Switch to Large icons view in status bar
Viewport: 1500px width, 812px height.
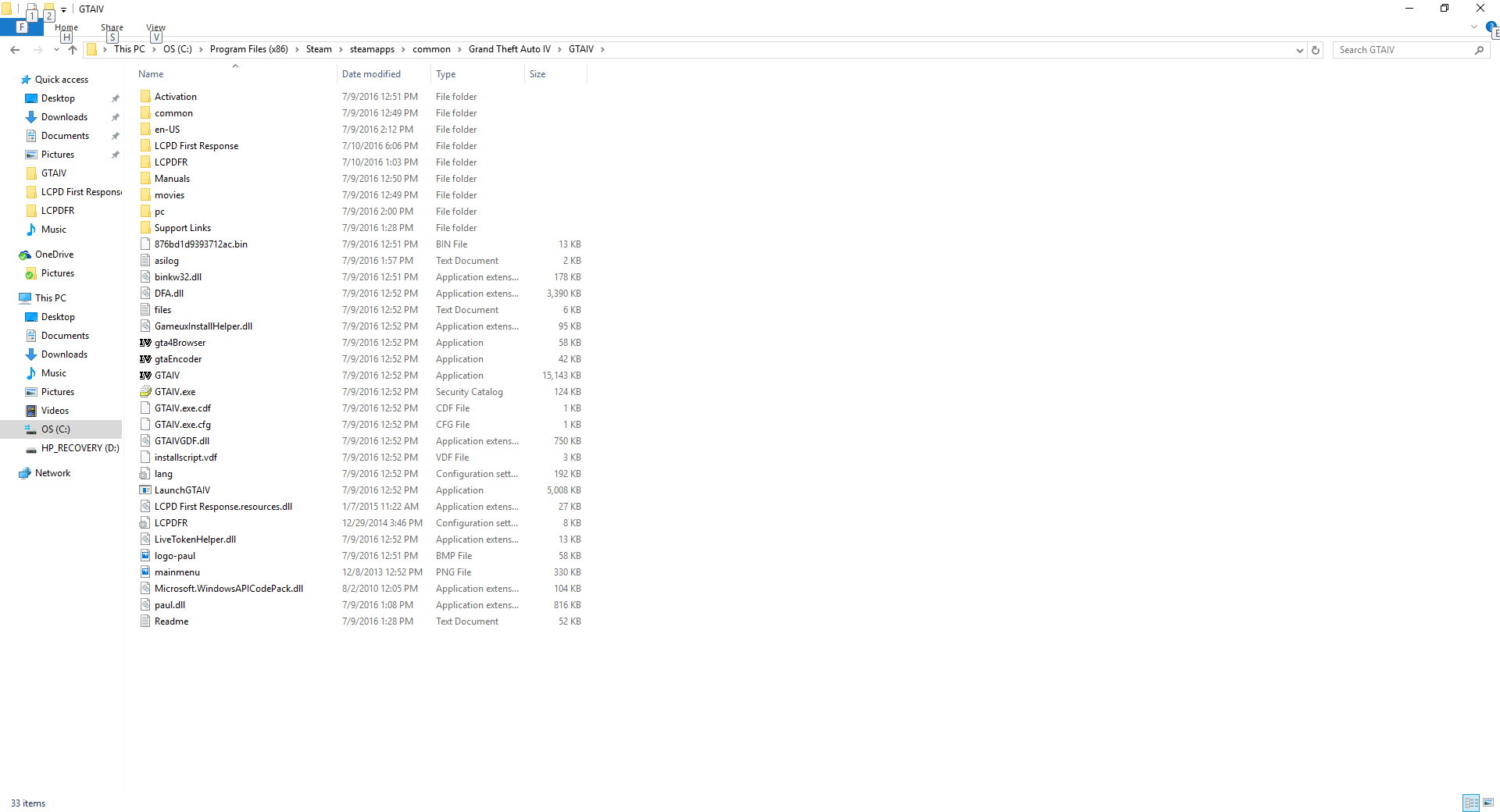1488,803
